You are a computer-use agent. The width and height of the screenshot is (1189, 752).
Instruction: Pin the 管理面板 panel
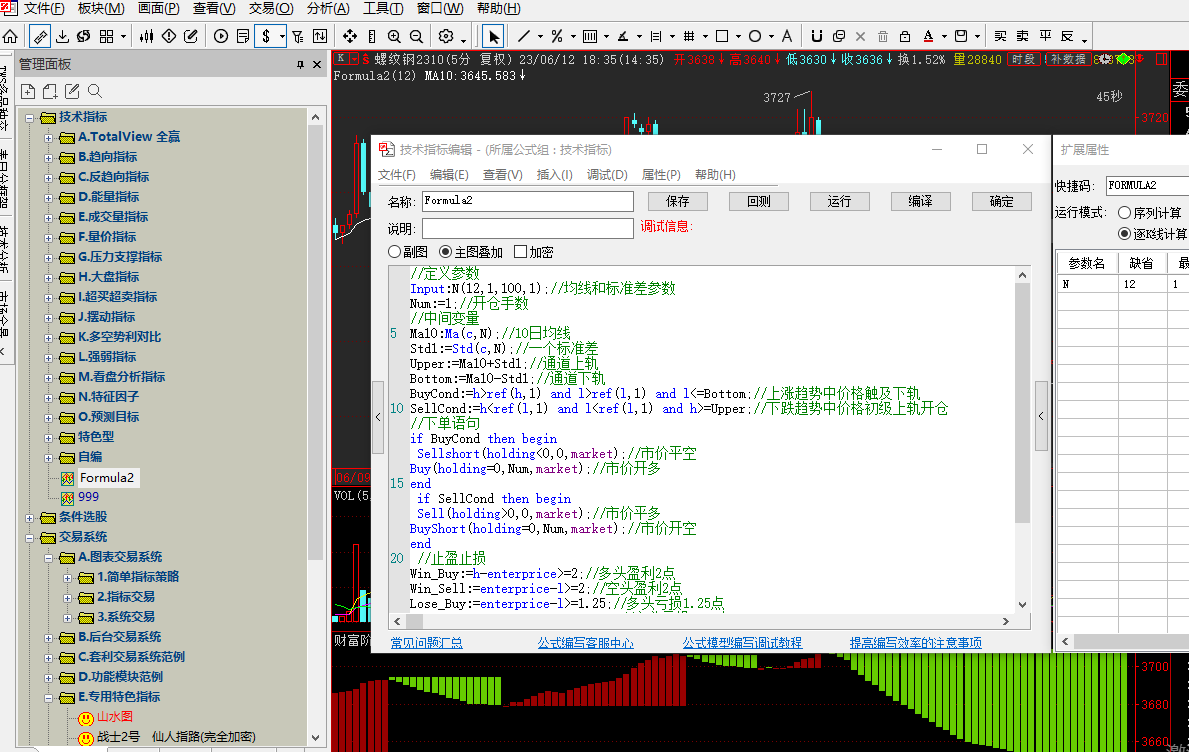[x=300, y=65]
